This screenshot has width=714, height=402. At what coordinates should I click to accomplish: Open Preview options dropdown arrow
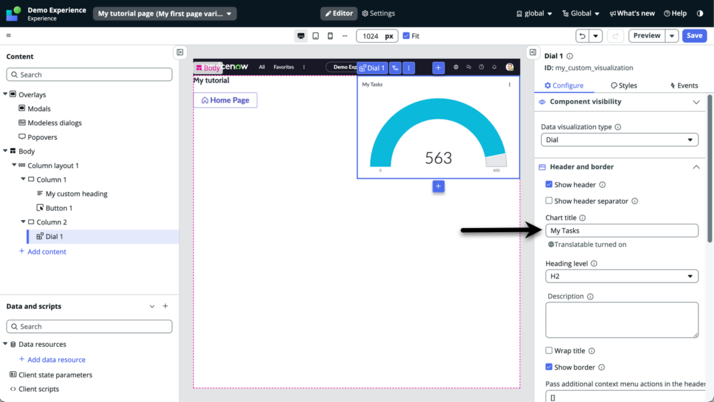[x=672, y=36]
